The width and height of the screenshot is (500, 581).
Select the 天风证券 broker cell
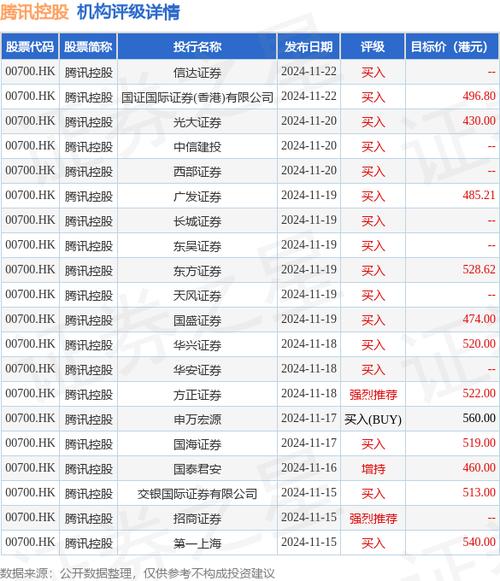[197, 295]
